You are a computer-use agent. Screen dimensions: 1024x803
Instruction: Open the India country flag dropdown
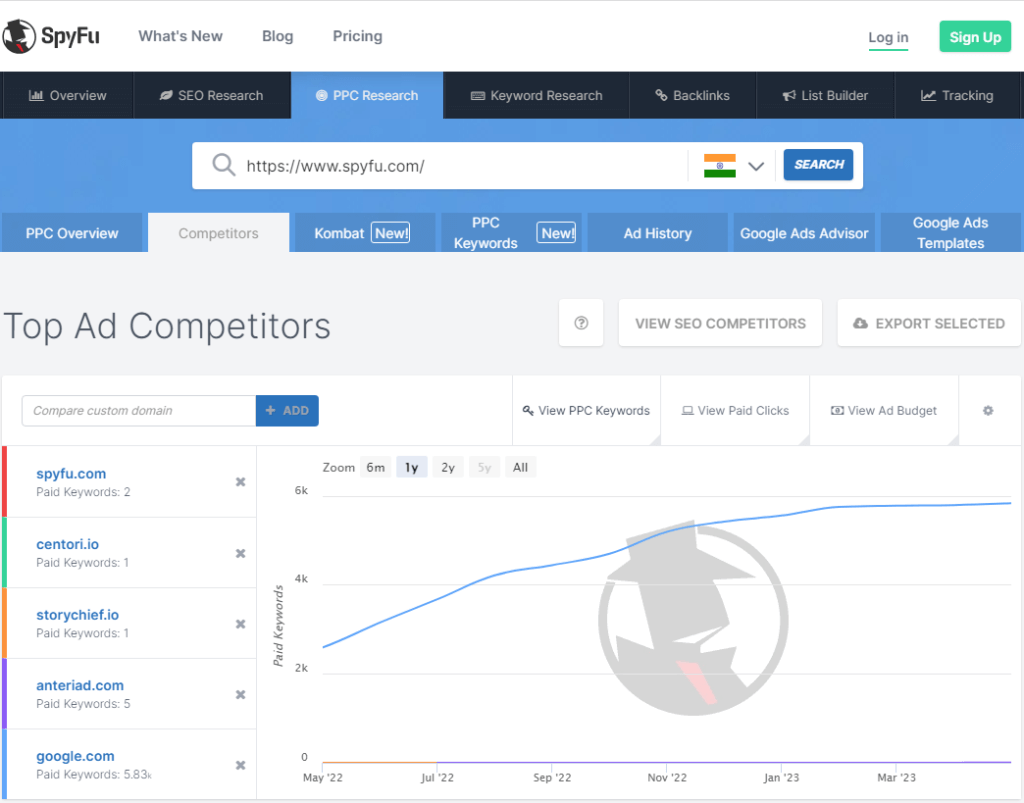click(x=733, y=165)
